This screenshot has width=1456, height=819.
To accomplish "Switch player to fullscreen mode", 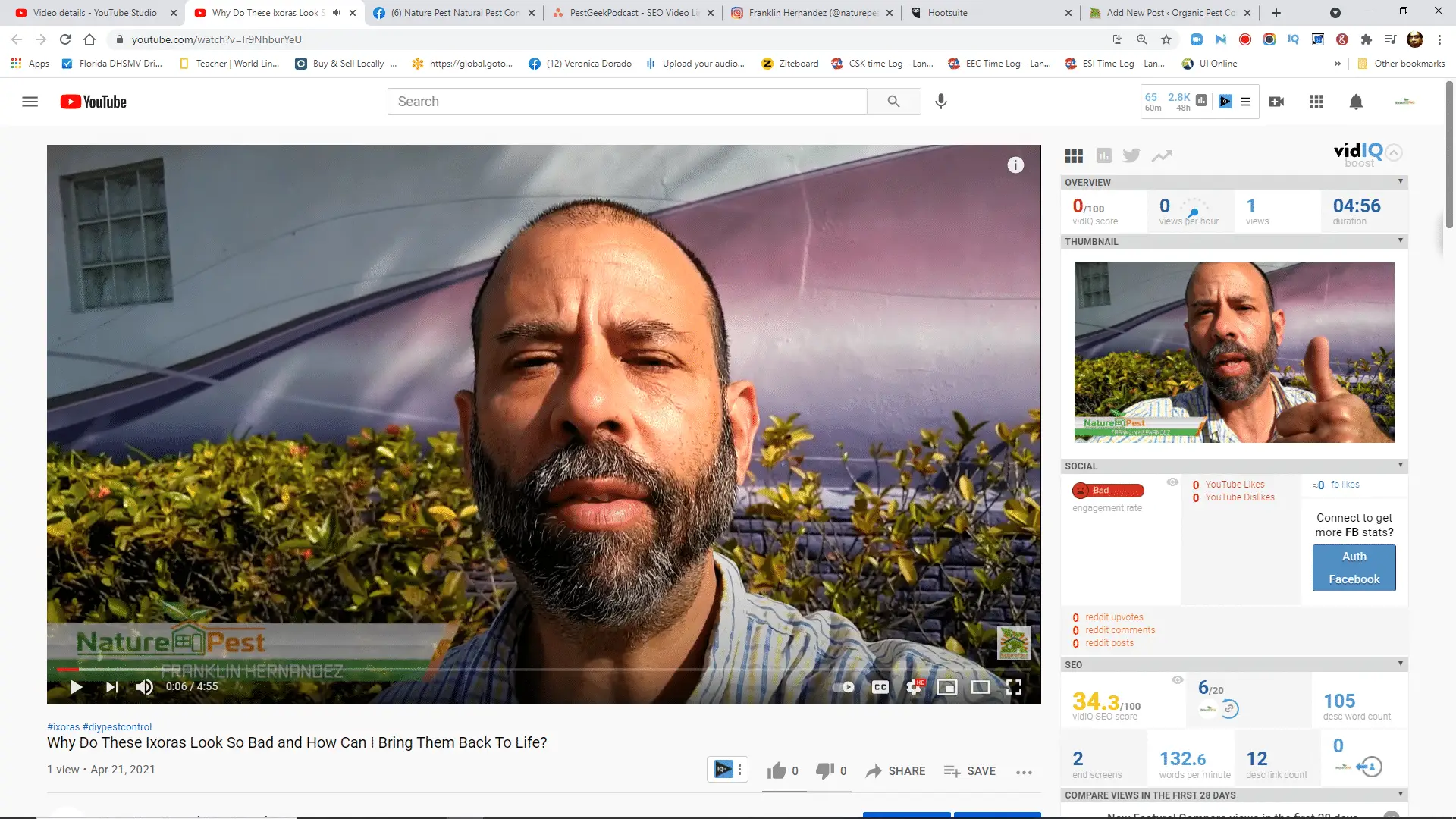I will click(1014, 687).
